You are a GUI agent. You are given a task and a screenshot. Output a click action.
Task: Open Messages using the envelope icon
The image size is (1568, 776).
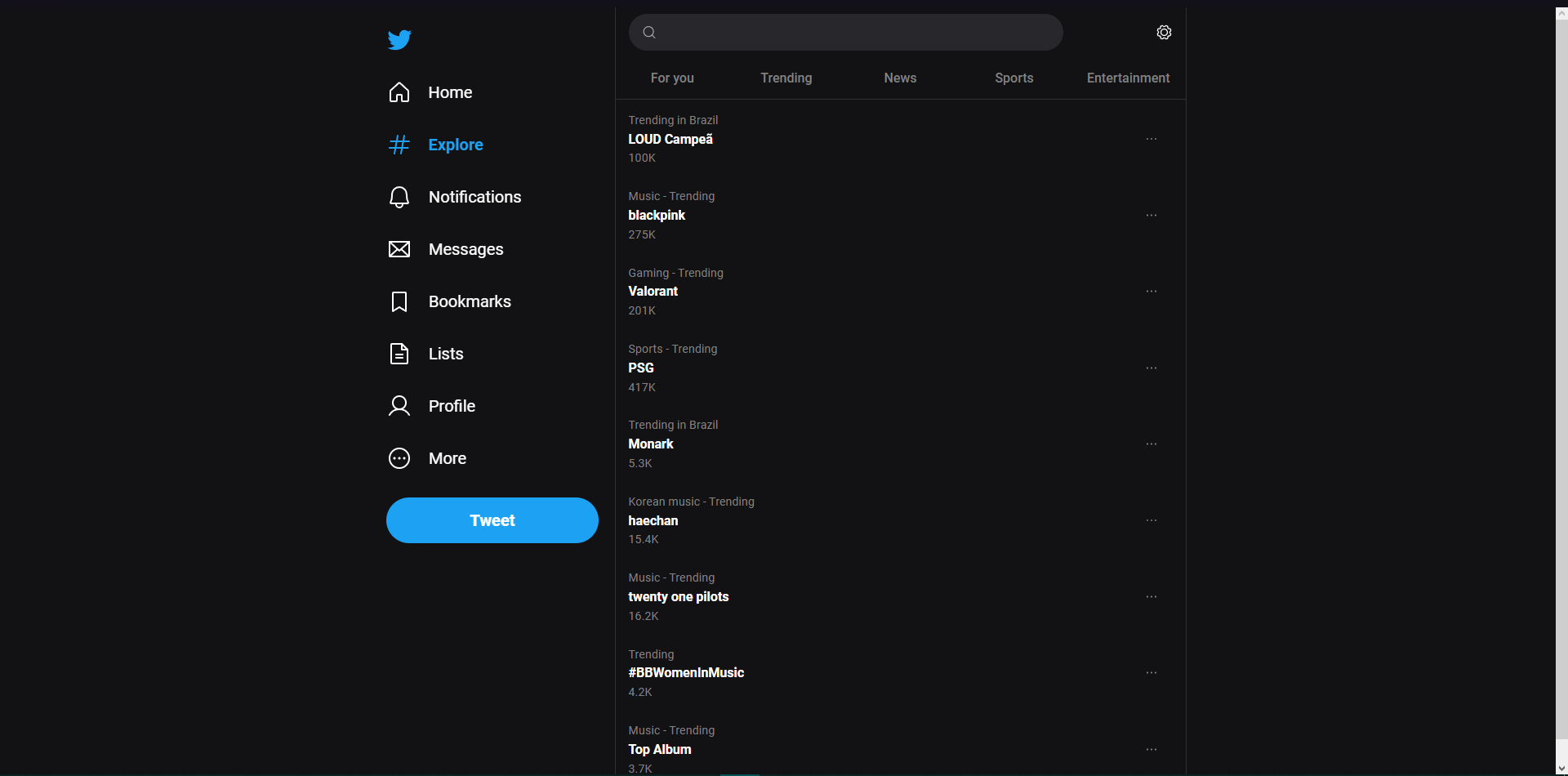point(399,249)
